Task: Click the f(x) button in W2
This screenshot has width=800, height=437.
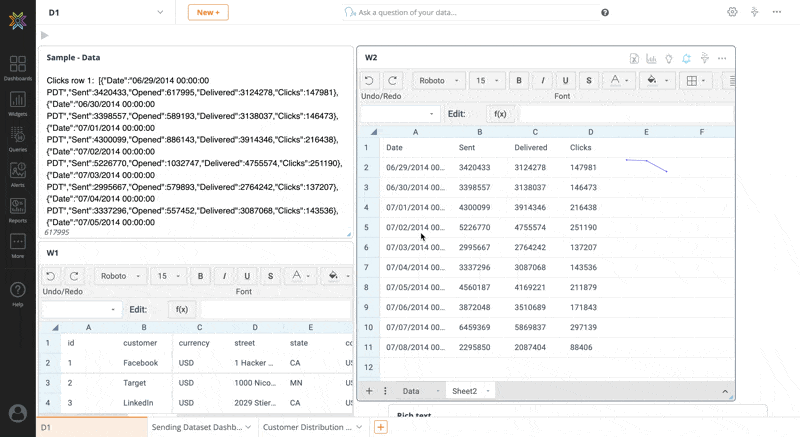Action: 500,114
